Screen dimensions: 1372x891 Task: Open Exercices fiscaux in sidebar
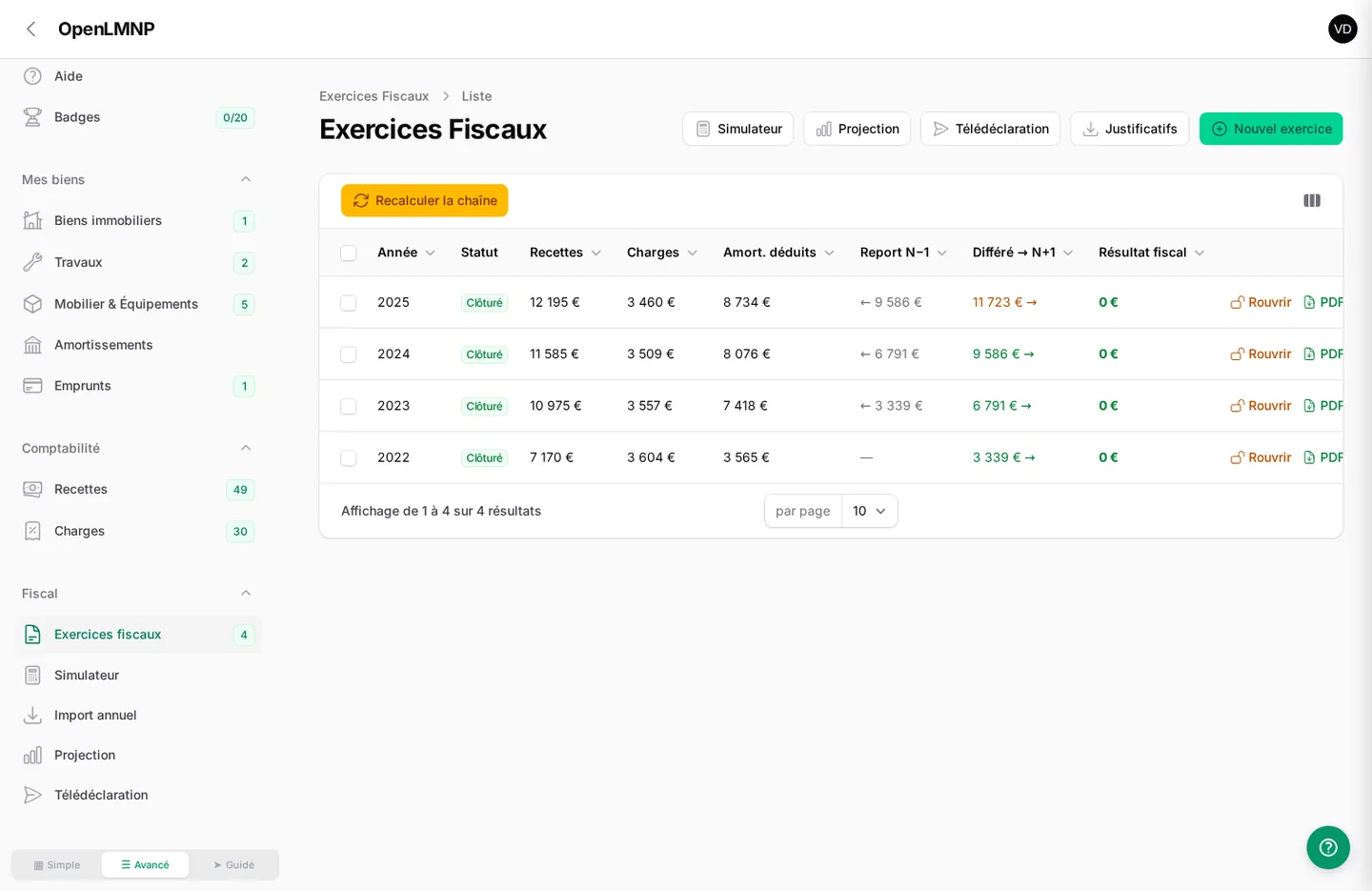tap(138, 635)
